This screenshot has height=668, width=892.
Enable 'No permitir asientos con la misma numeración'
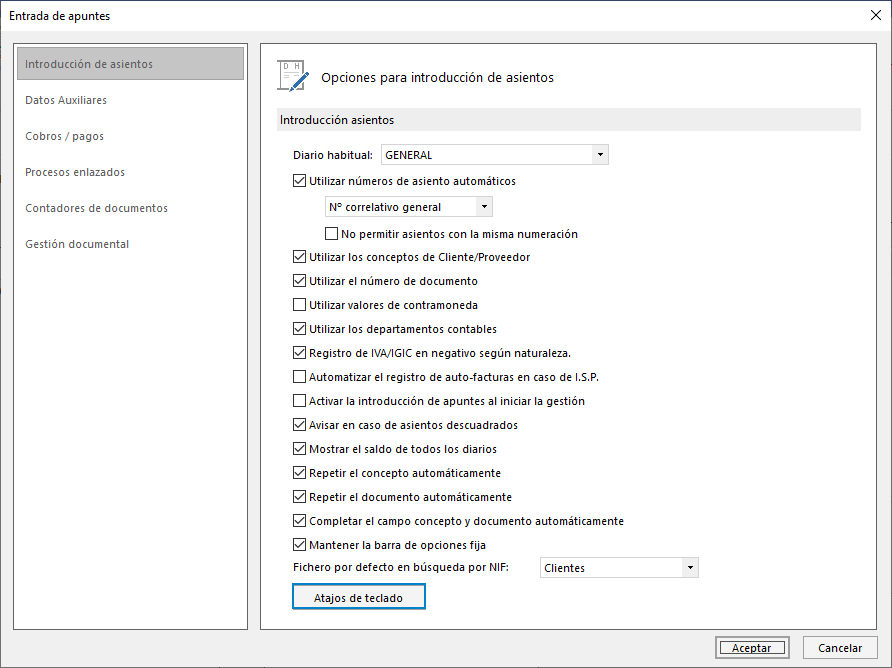[331, 233]
